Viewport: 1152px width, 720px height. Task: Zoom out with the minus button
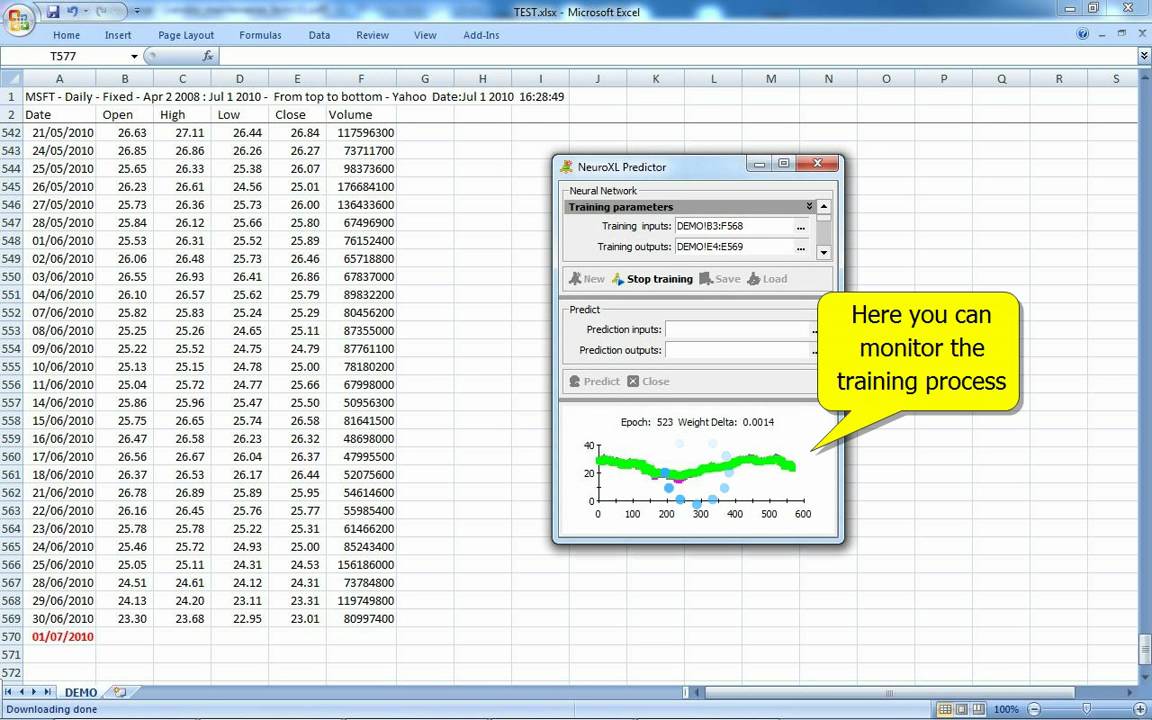[1034, 710]
